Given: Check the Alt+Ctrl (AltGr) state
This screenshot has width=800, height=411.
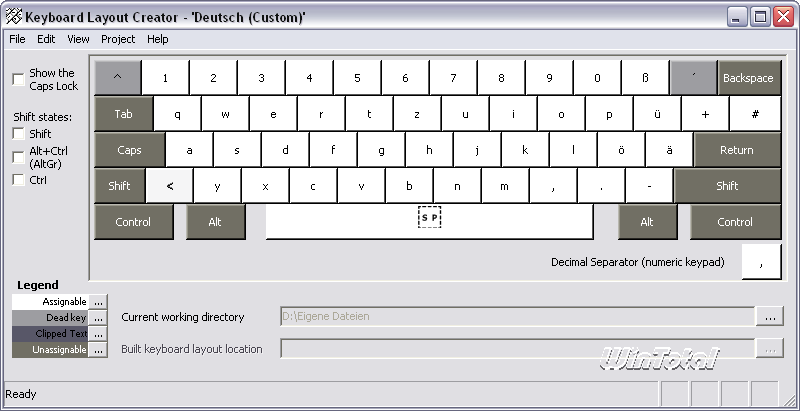Looking at the screenshot, I should click(18, 157).
